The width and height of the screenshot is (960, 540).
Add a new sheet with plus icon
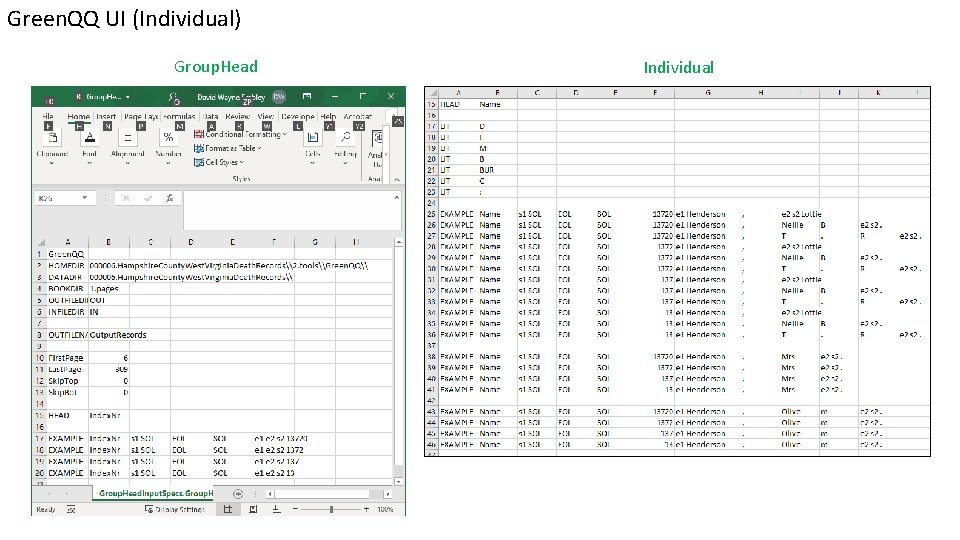(238, 494)
